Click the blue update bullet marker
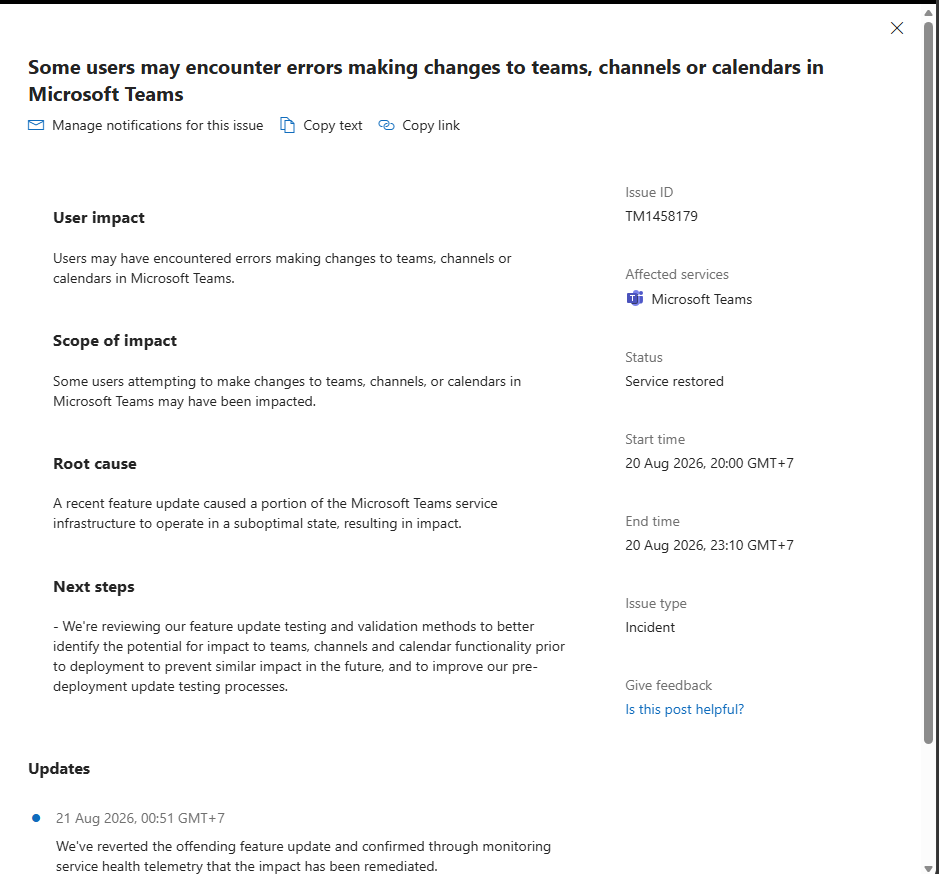This screenshot has width=939, height=874. 36,818
